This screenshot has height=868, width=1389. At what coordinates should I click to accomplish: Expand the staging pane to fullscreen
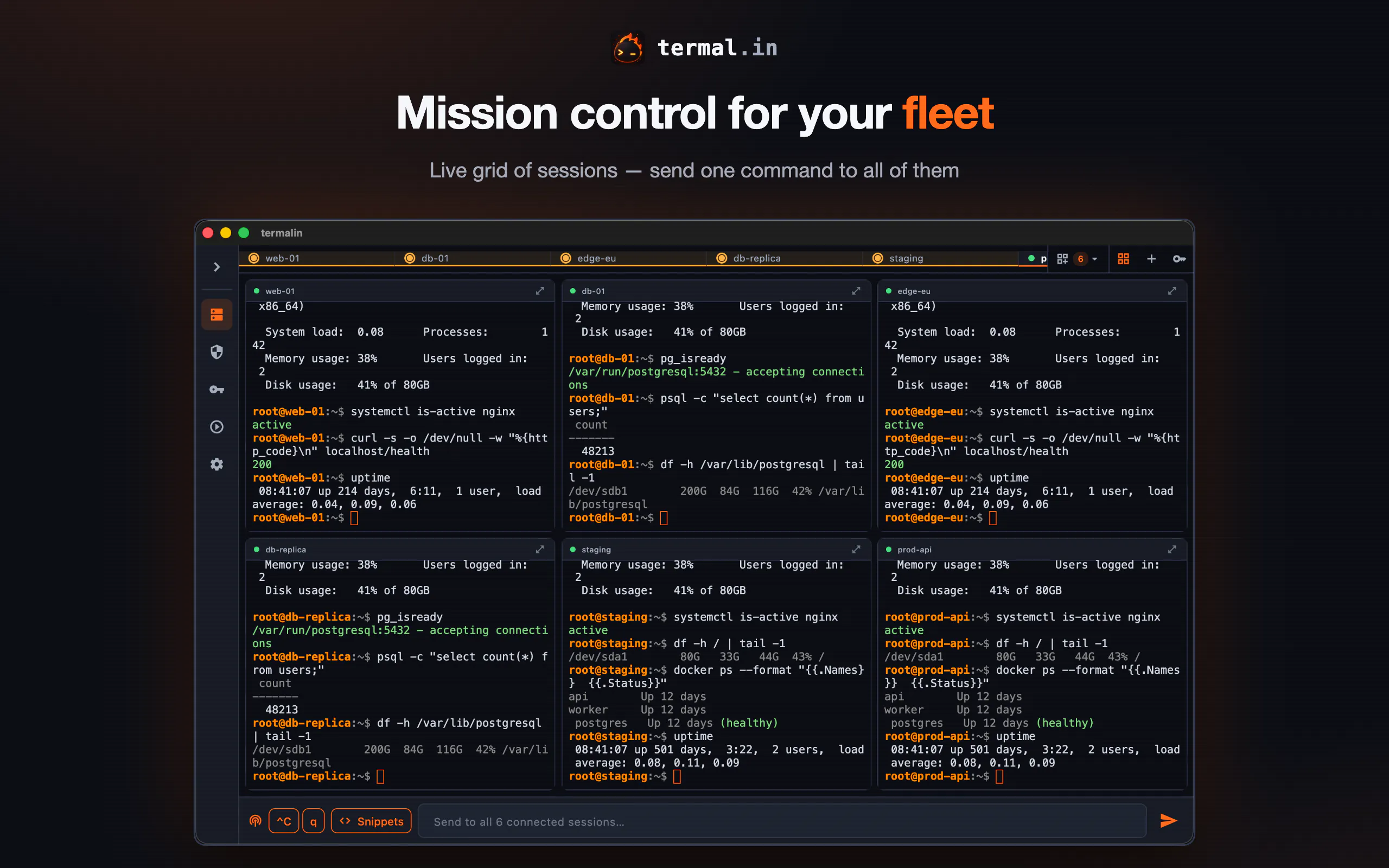[x=856, y=550]
